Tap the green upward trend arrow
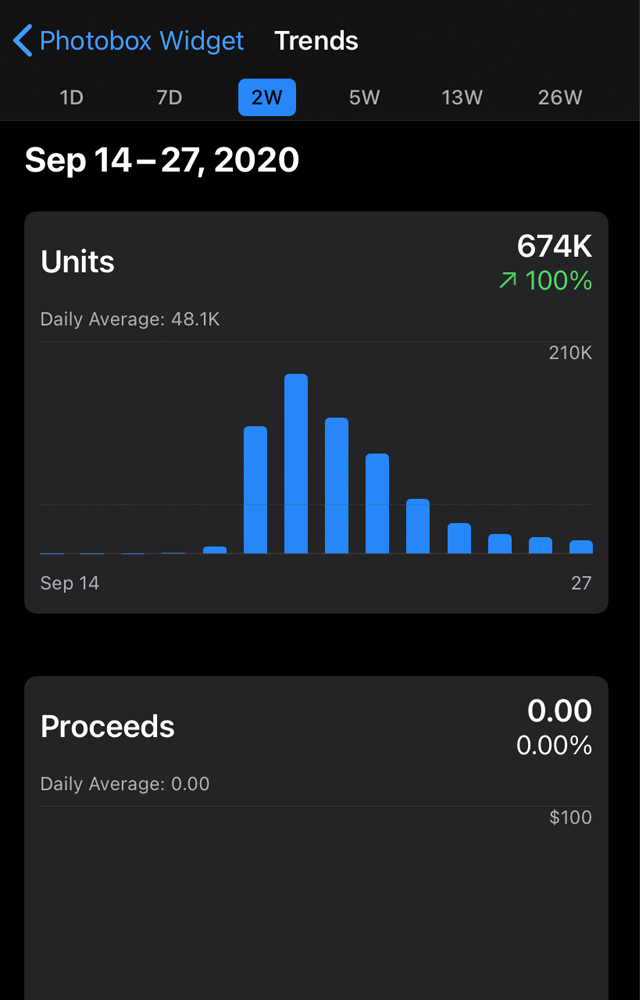Image resolution: width=640 pixels, height=1000 pixels. (x=508, y=281)
